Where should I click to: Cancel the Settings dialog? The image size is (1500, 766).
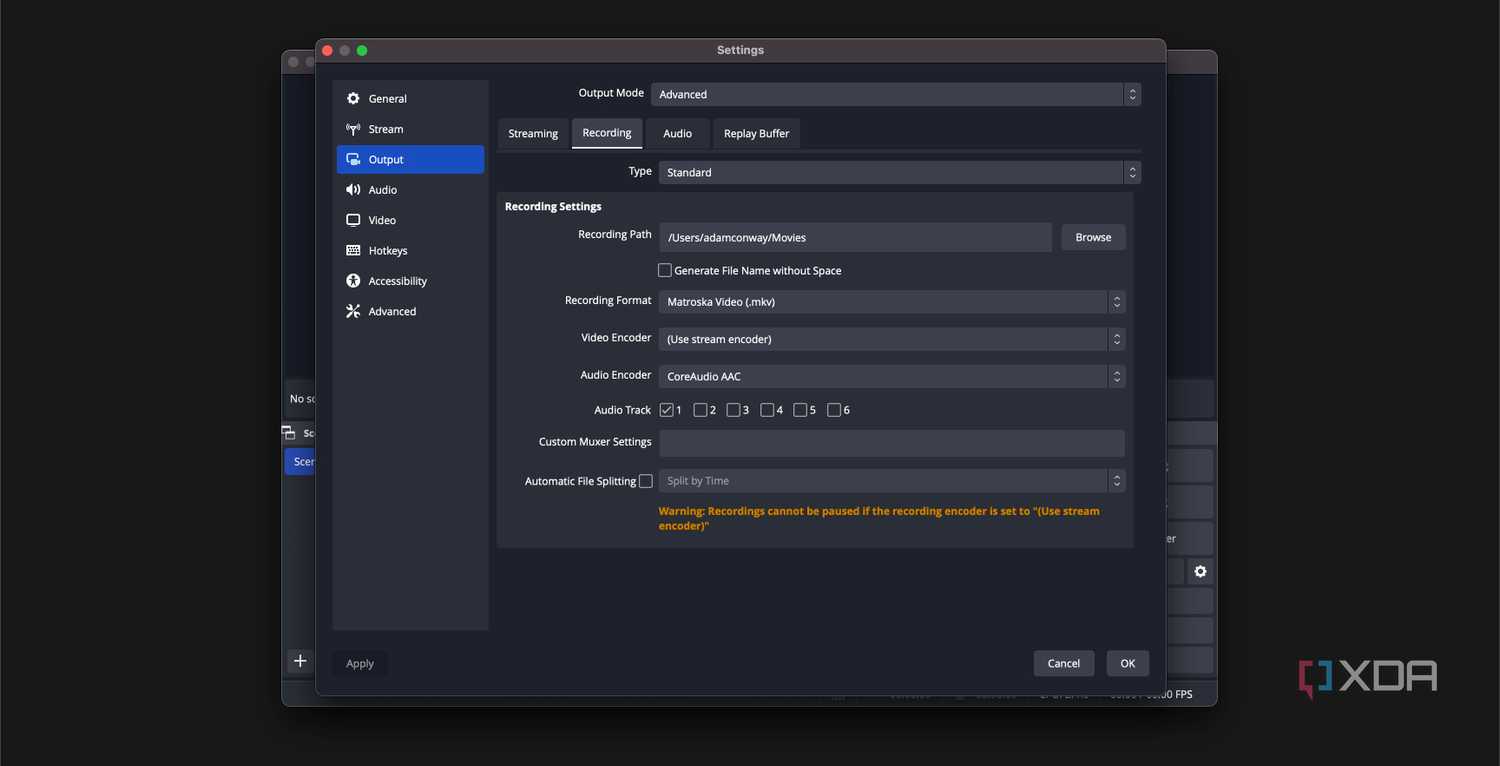(1064, 663)
